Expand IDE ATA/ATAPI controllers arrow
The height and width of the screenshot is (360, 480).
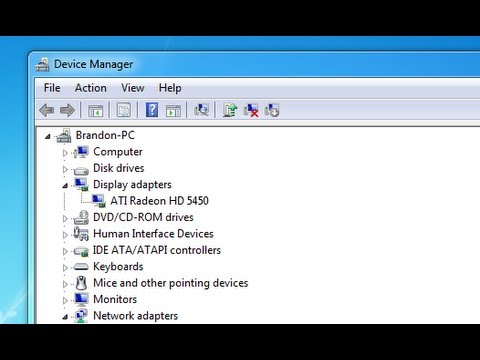click(65, 251)
